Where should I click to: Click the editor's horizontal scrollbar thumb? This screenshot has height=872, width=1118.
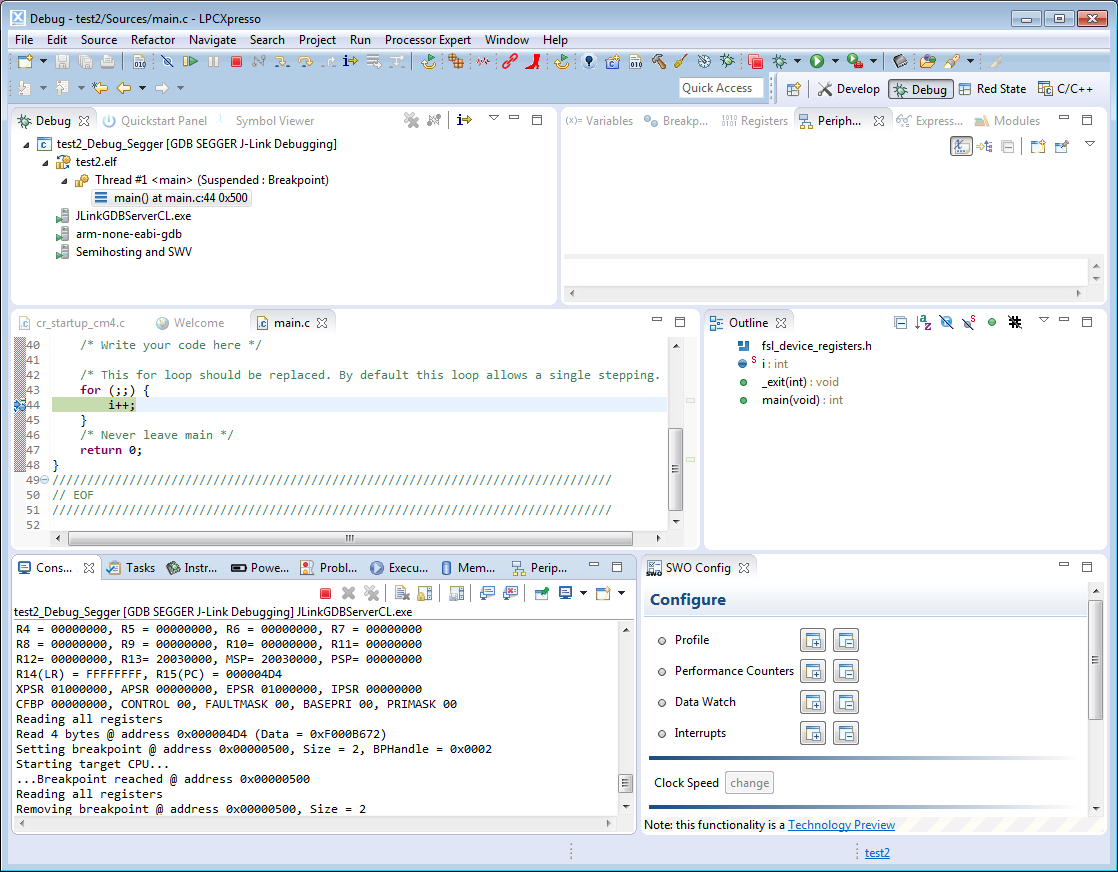348,538
